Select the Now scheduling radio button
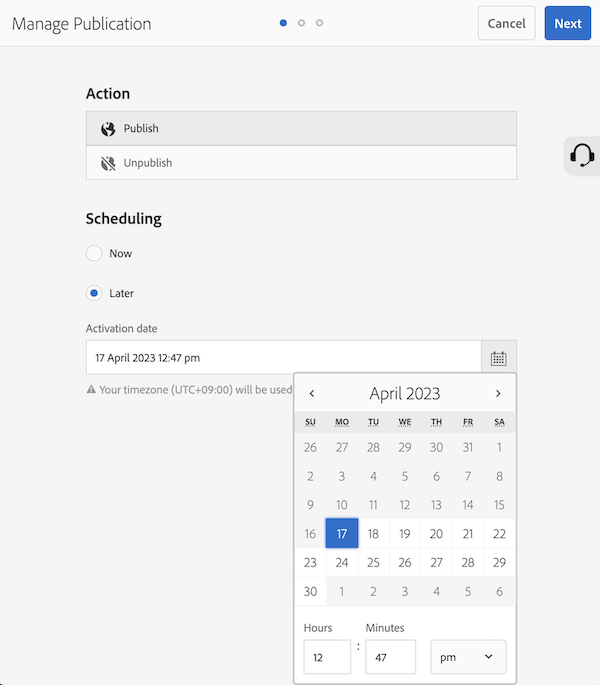Screen dimensions: 600x685 click(x=94, y=253)
